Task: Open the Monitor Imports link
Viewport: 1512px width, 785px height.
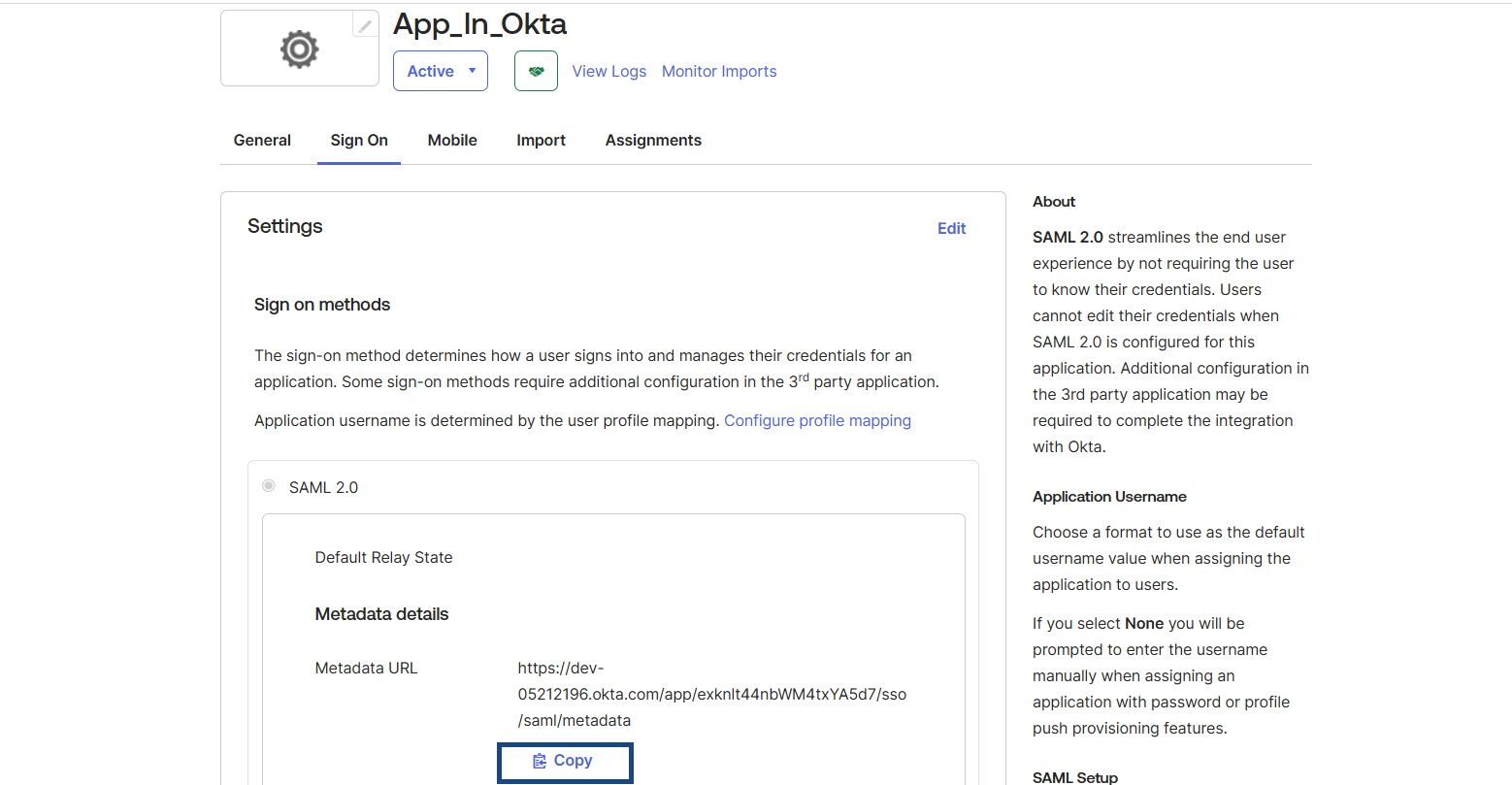Action: coord(718,71)
